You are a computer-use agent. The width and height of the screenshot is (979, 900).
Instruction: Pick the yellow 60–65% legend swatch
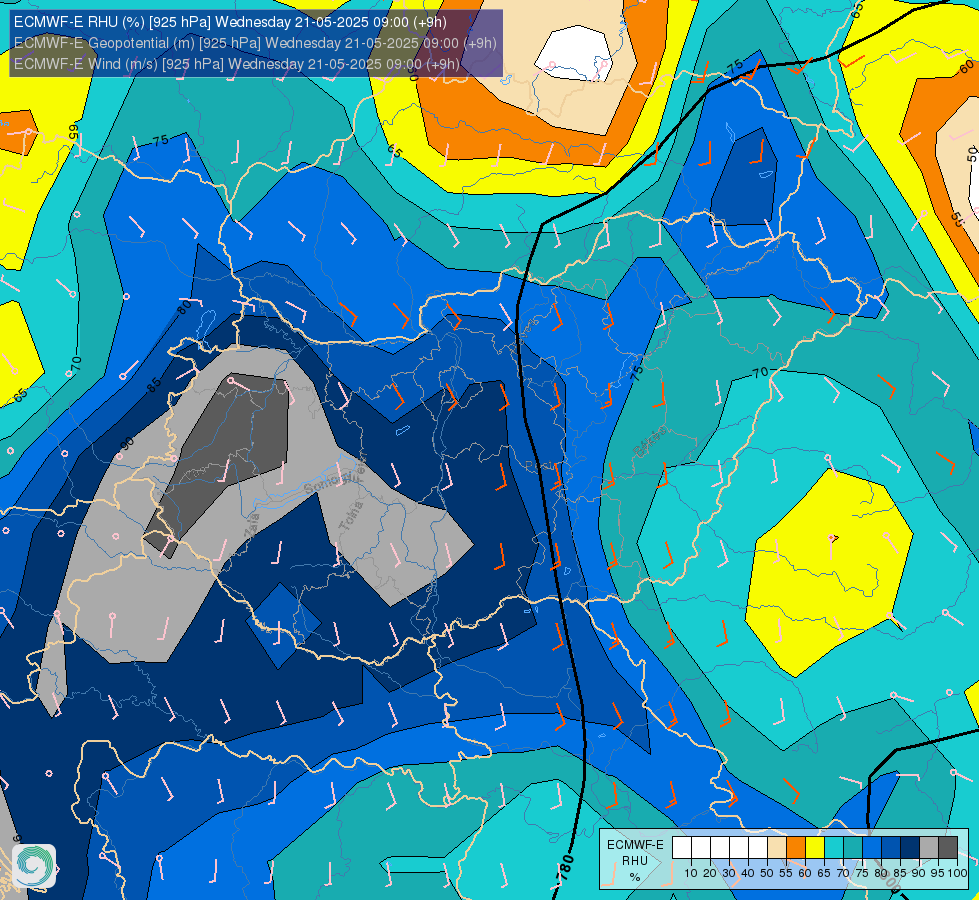(815, 847)
